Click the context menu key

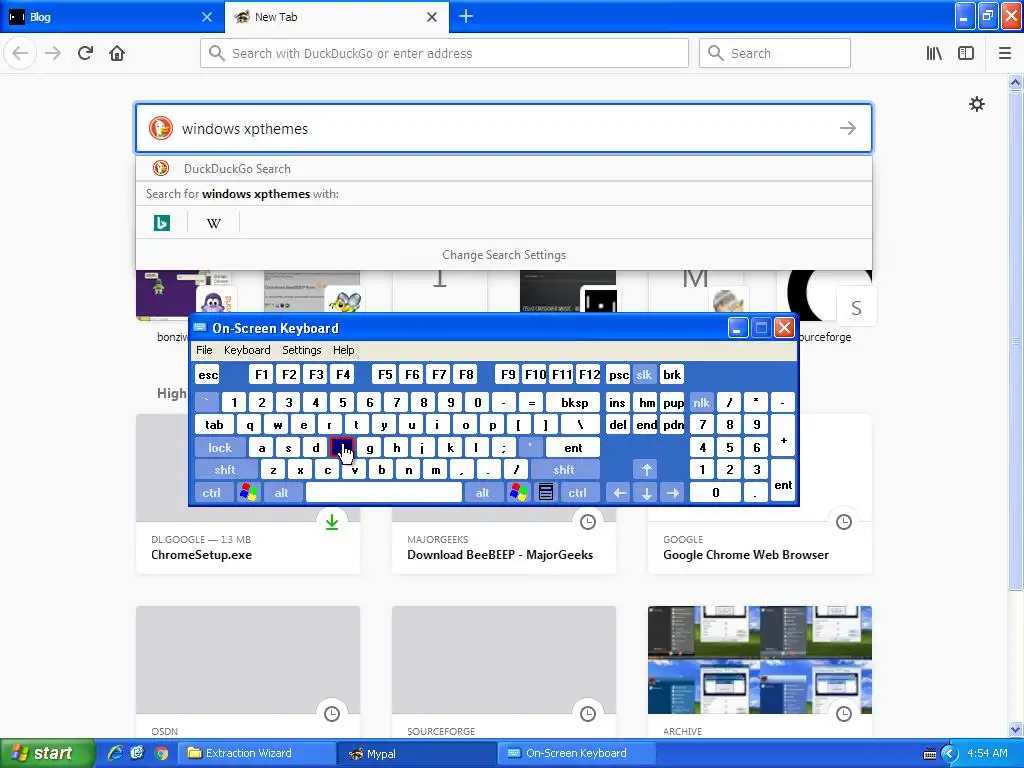[x=546, y=492]
